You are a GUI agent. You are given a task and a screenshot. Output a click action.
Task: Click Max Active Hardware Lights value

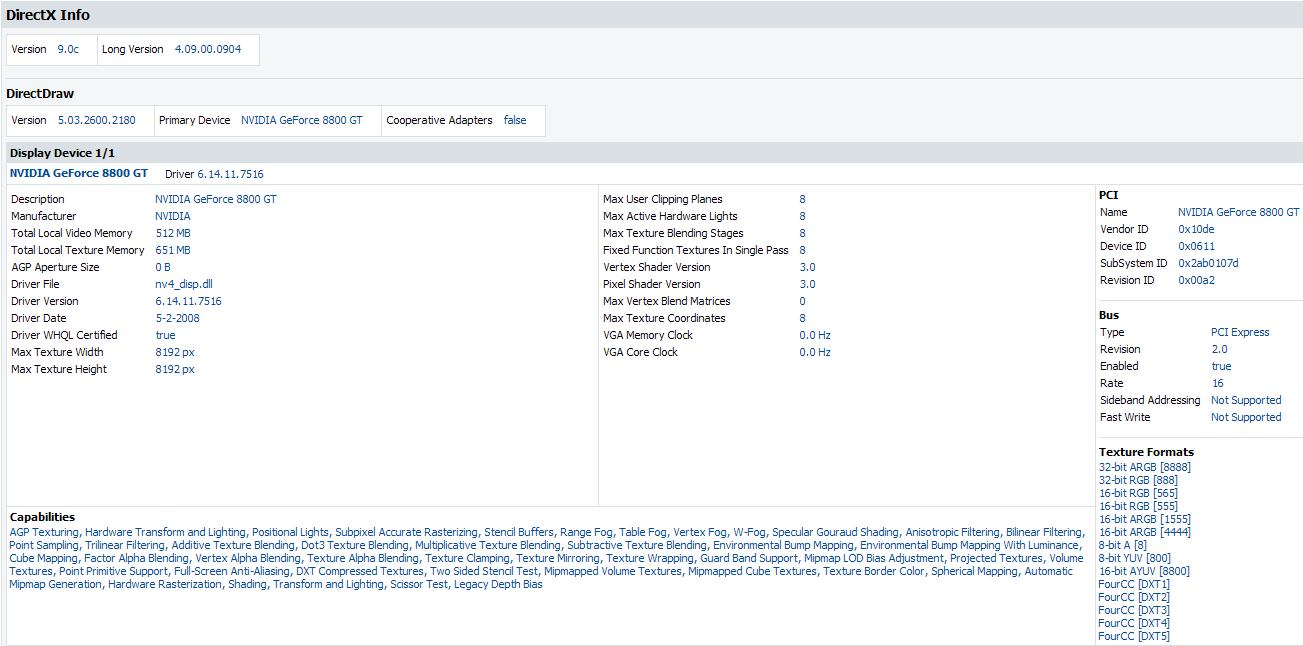802,216
